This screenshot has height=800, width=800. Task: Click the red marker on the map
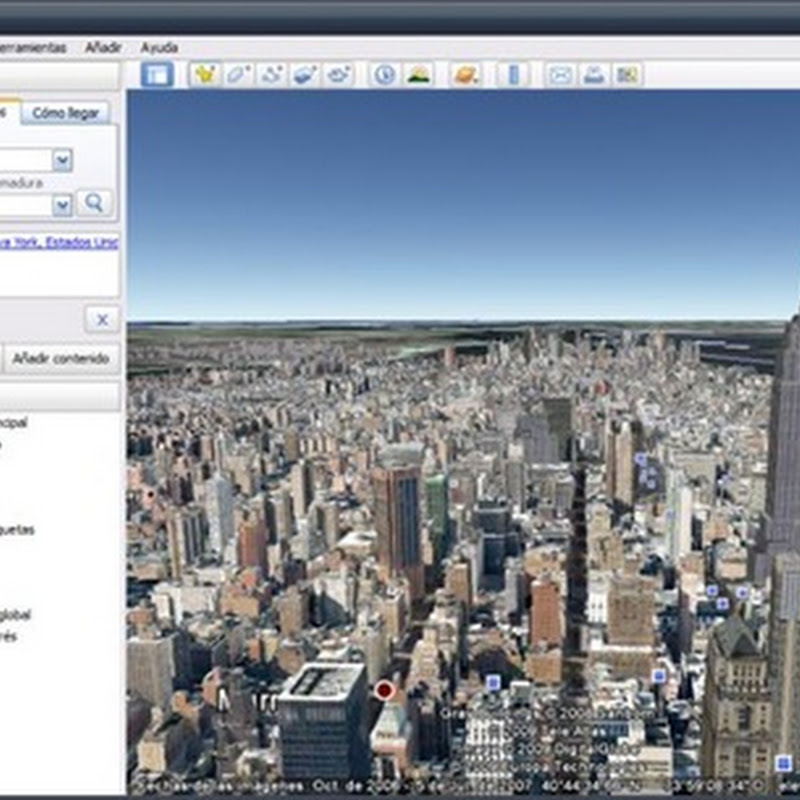[x=384, y=690]
